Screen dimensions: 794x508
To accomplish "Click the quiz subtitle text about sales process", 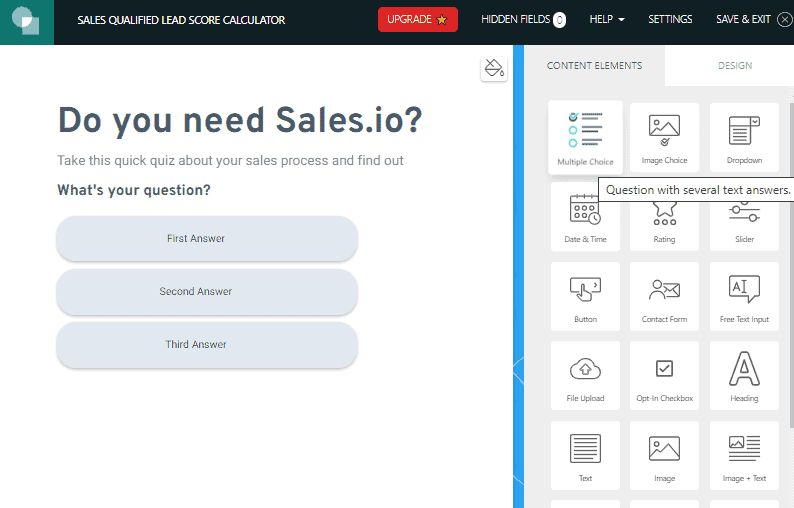I will pyautogui.click(x=230, y=161).
